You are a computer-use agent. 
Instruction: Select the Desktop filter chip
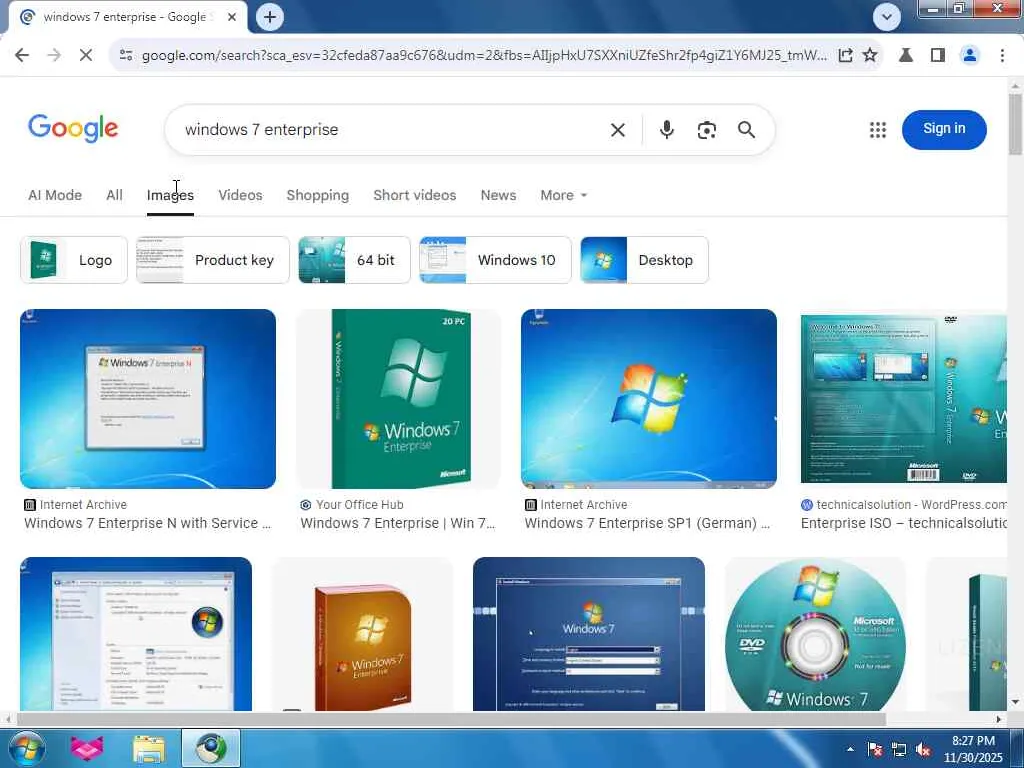coord(645,260)
